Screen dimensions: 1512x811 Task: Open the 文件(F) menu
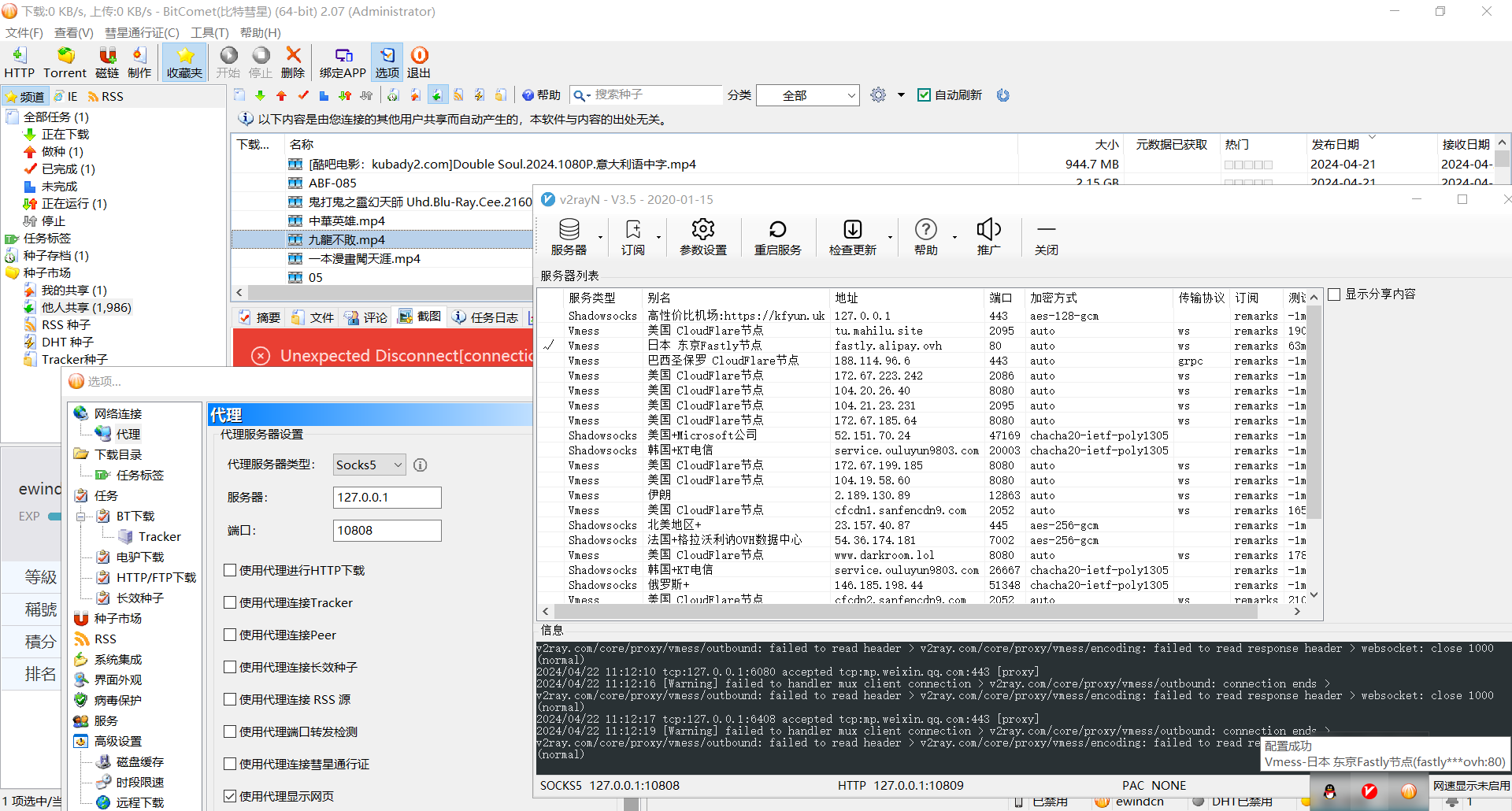point(24,32)
